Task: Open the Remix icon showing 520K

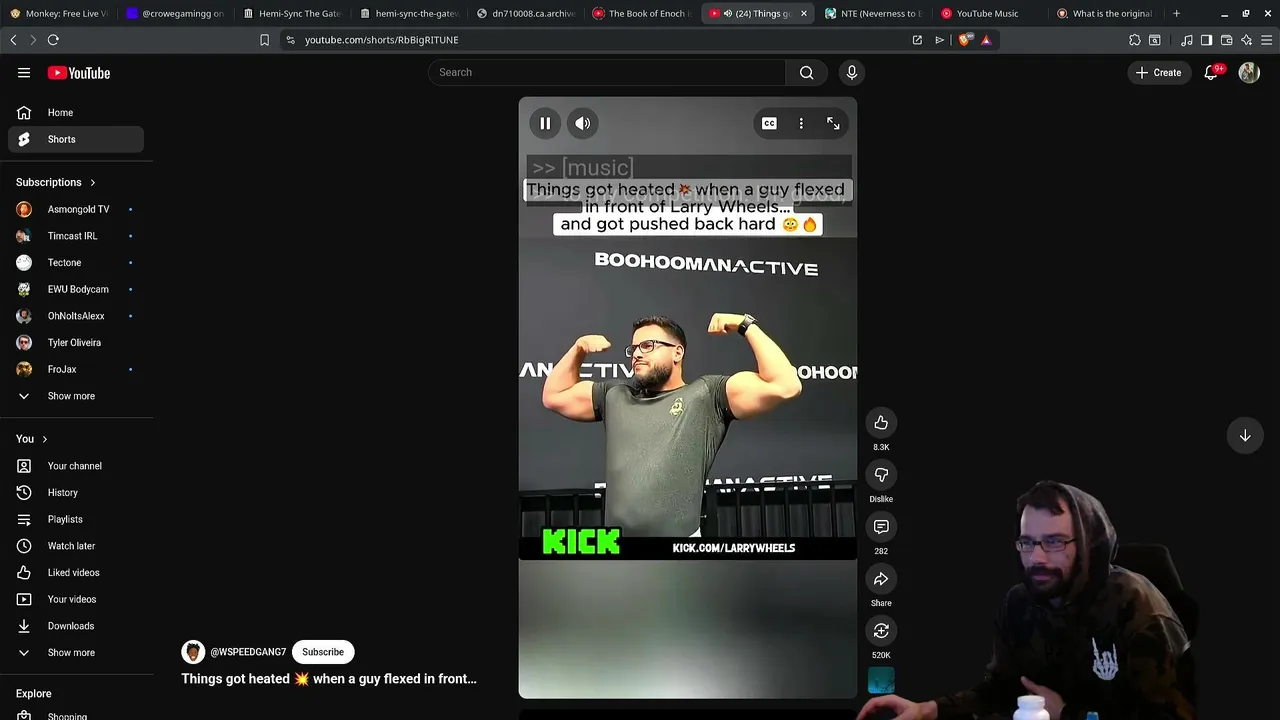Action: coord(881,631)
